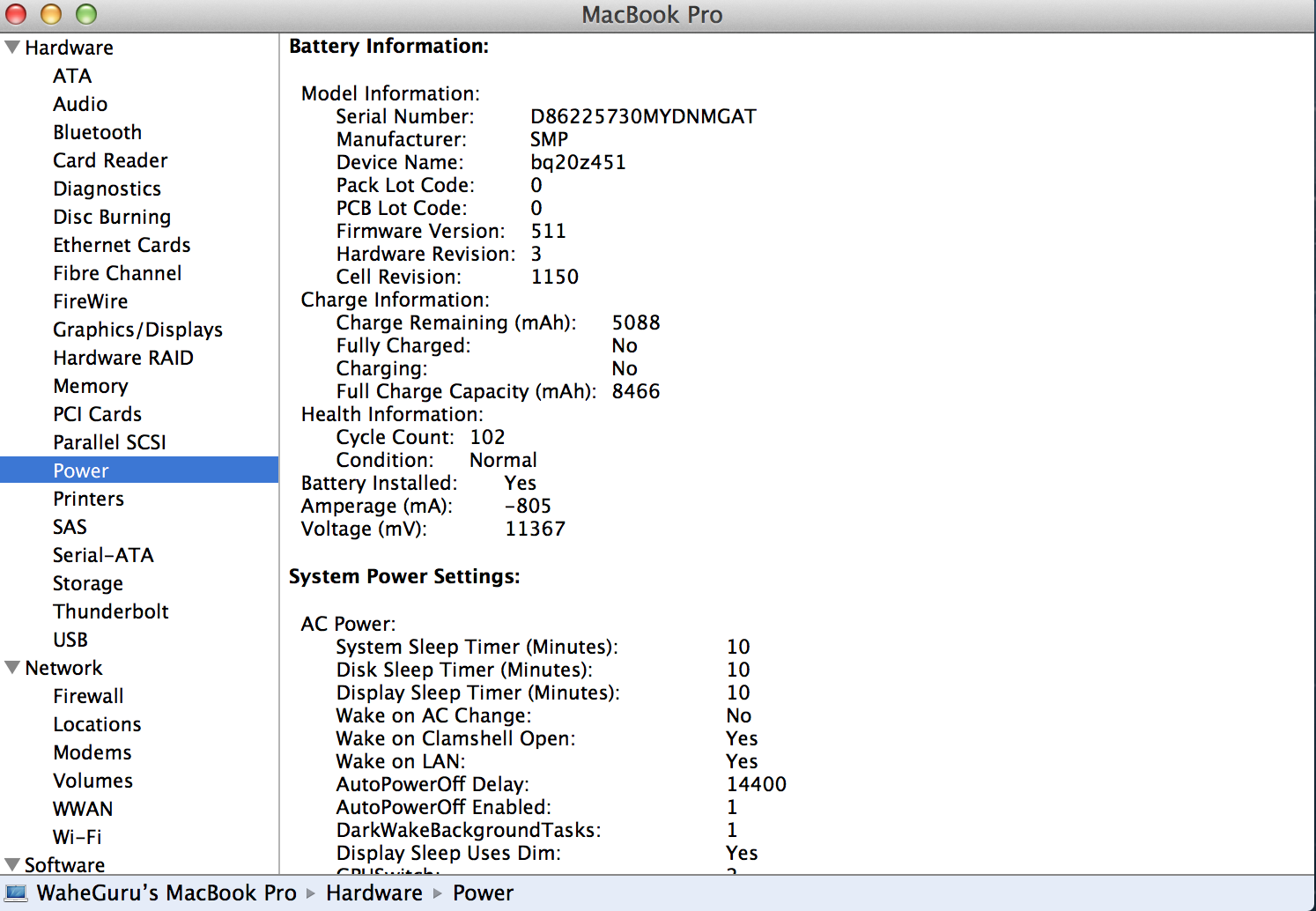Choose PCI Cards entry
Screen dimensions: 1316x911
click(97, 414)
